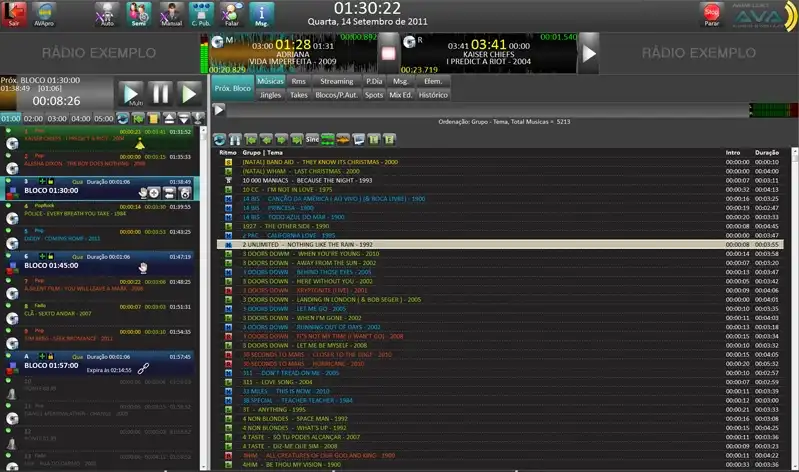The width and height of the screenshot is (799, 472).
Task: Click the preview play button below the tabs
Action: [219, 110]
